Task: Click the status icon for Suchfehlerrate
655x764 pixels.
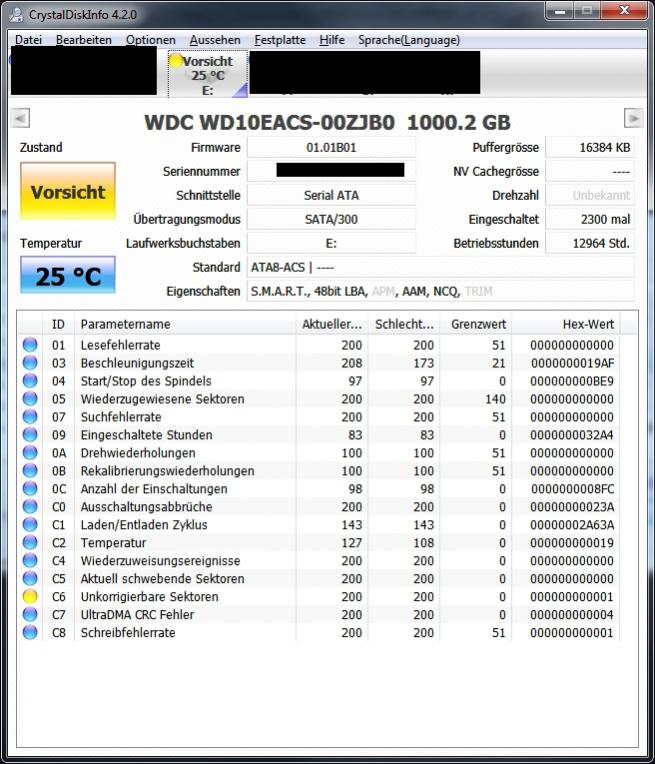Action: tap(30, 417)
